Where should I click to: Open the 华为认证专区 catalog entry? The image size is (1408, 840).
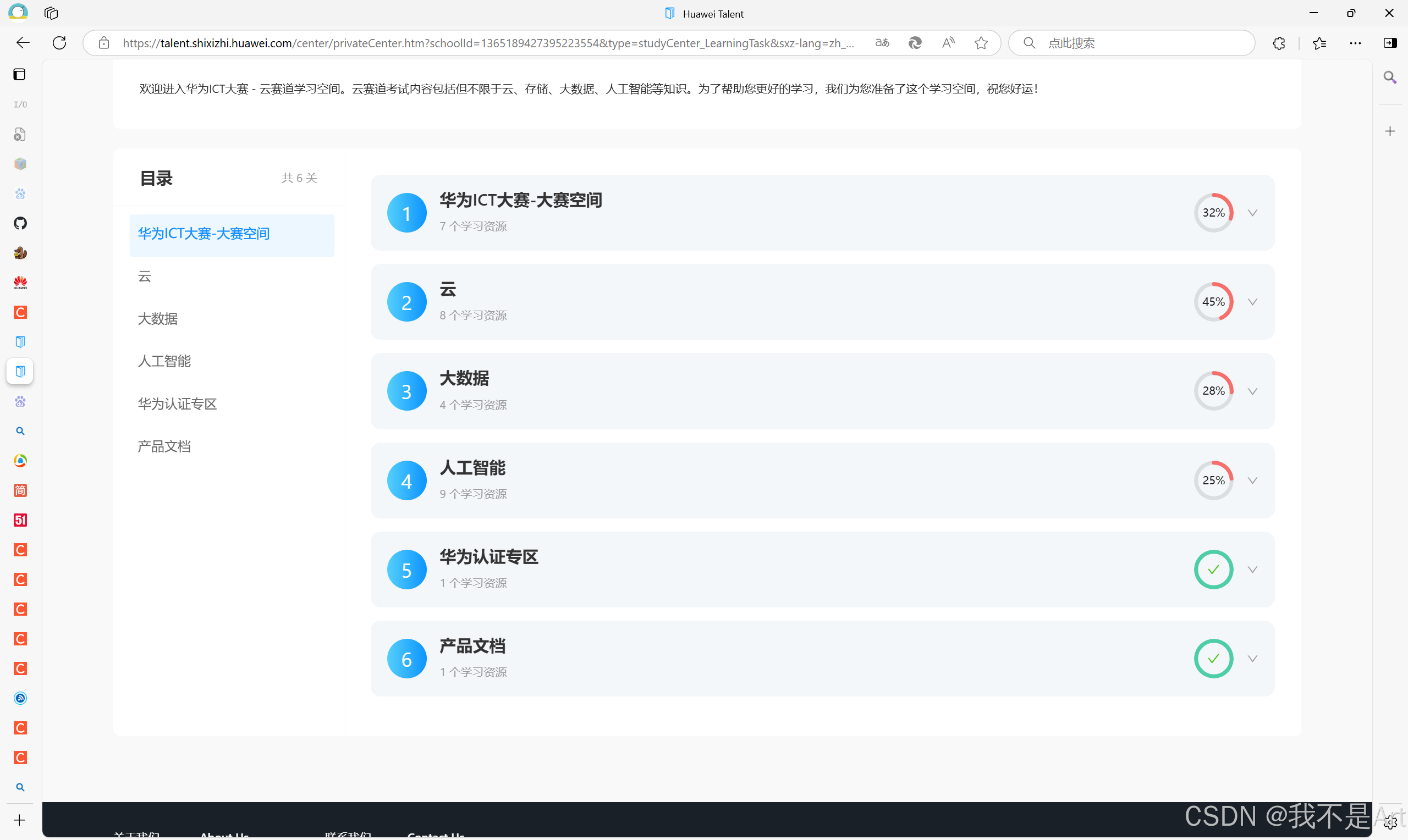[177, 404]
